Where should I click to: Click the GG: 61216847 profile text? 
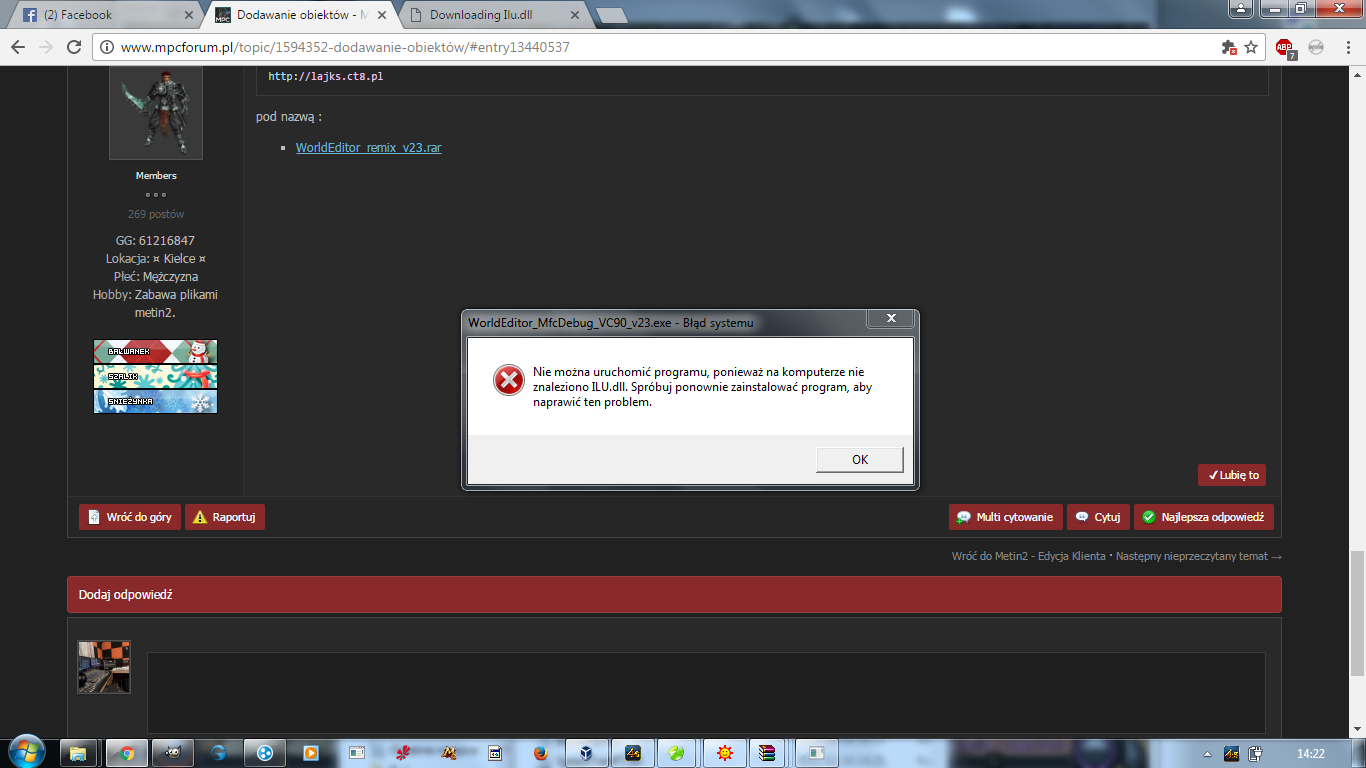[x=155, y=241]
